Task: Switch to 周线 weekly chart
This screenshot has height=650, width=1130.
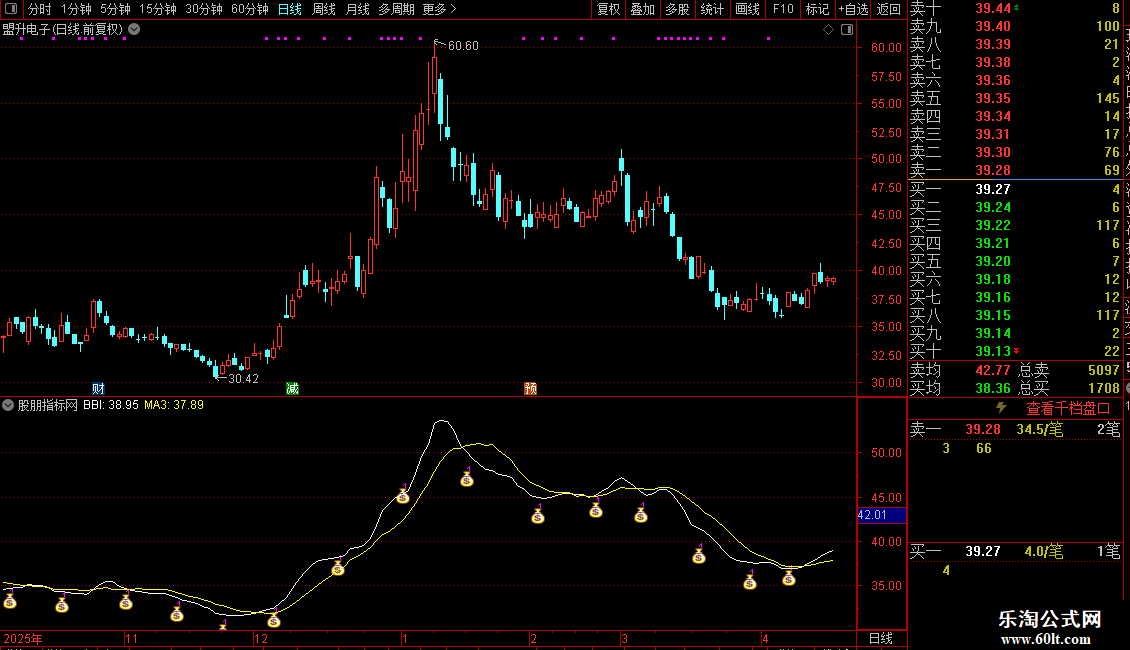Action: pyautogui.click(x=324, y=9)
